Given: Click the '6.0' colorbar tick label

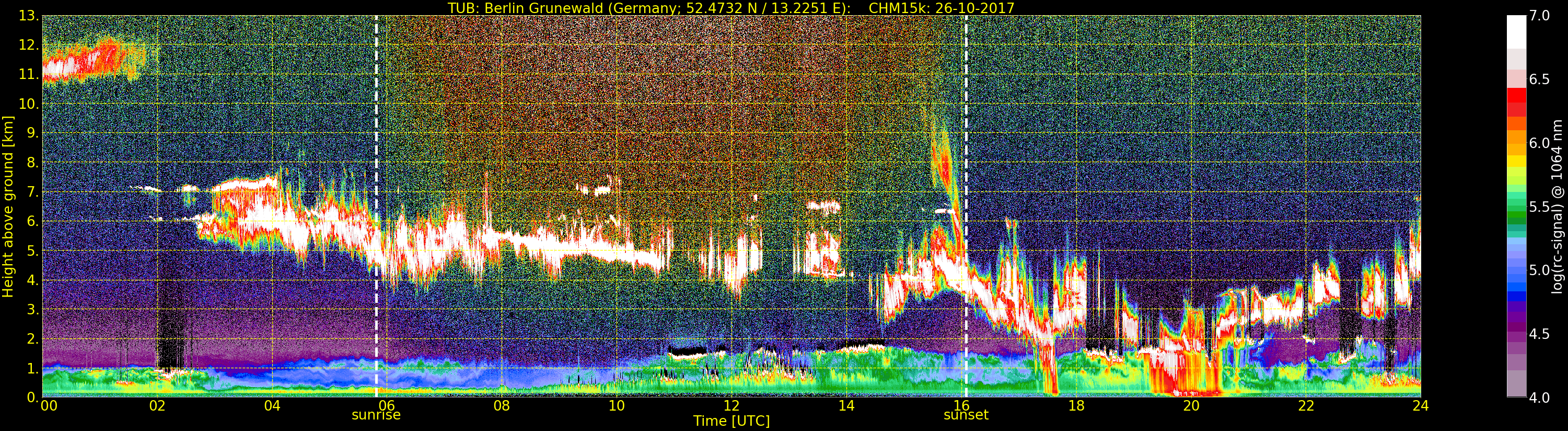Looking at the screenshot, I should [1539, 143].
